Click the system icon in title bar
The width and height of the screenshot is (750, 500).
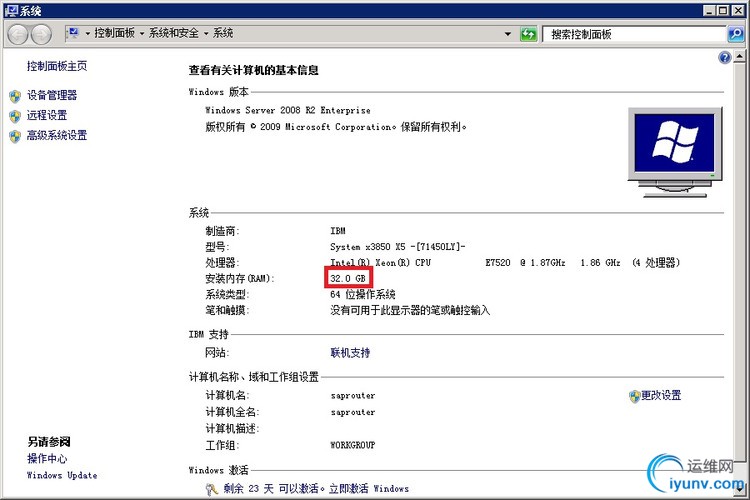[11, 10]
